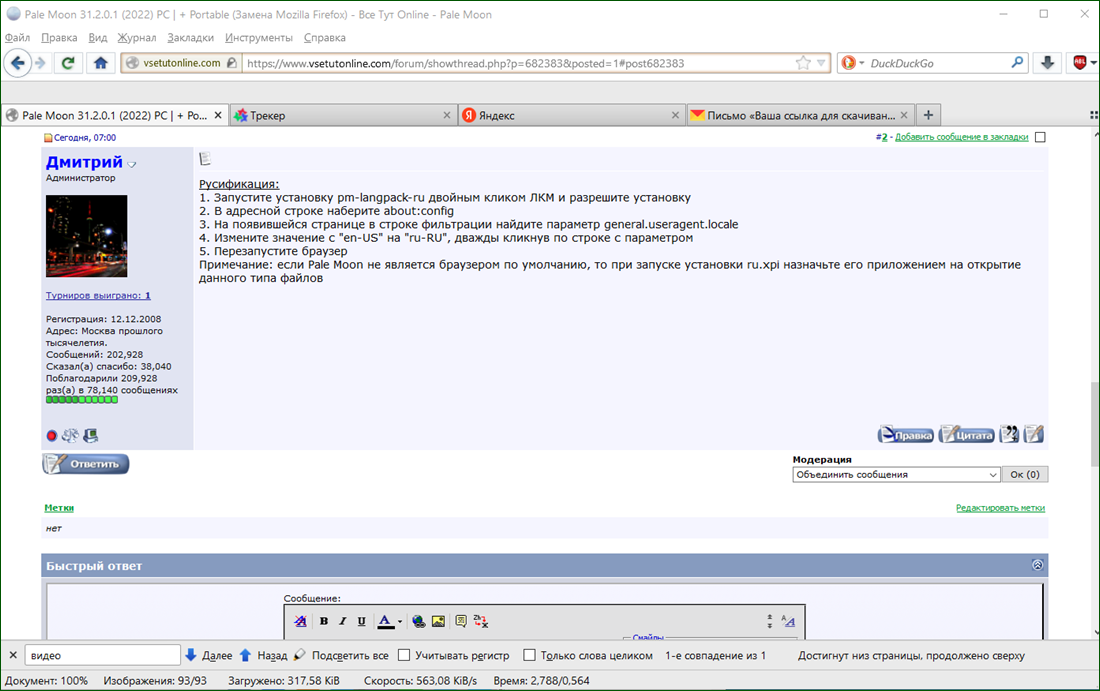Bookmark this page with the star icon
Screen dimensions: 1100x691
pos(803,63)
